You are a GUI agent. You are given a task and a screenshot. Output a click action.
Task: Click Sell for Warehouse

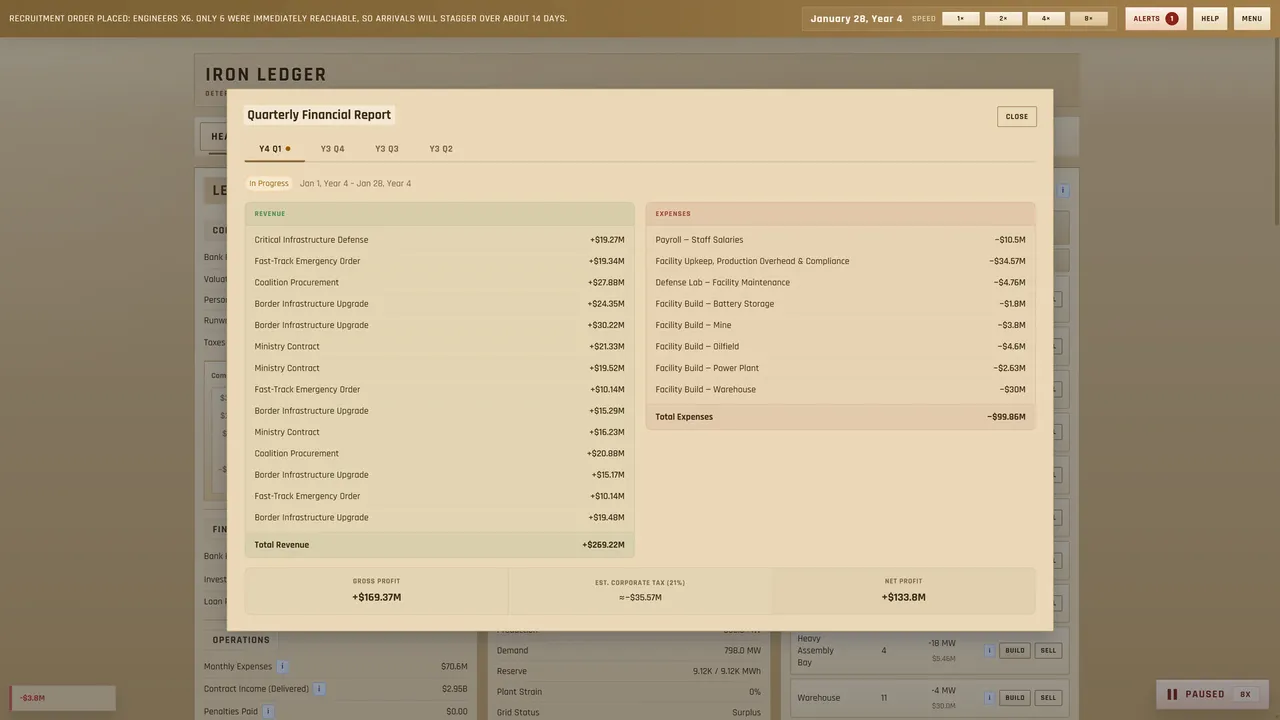coord(1048,698)
